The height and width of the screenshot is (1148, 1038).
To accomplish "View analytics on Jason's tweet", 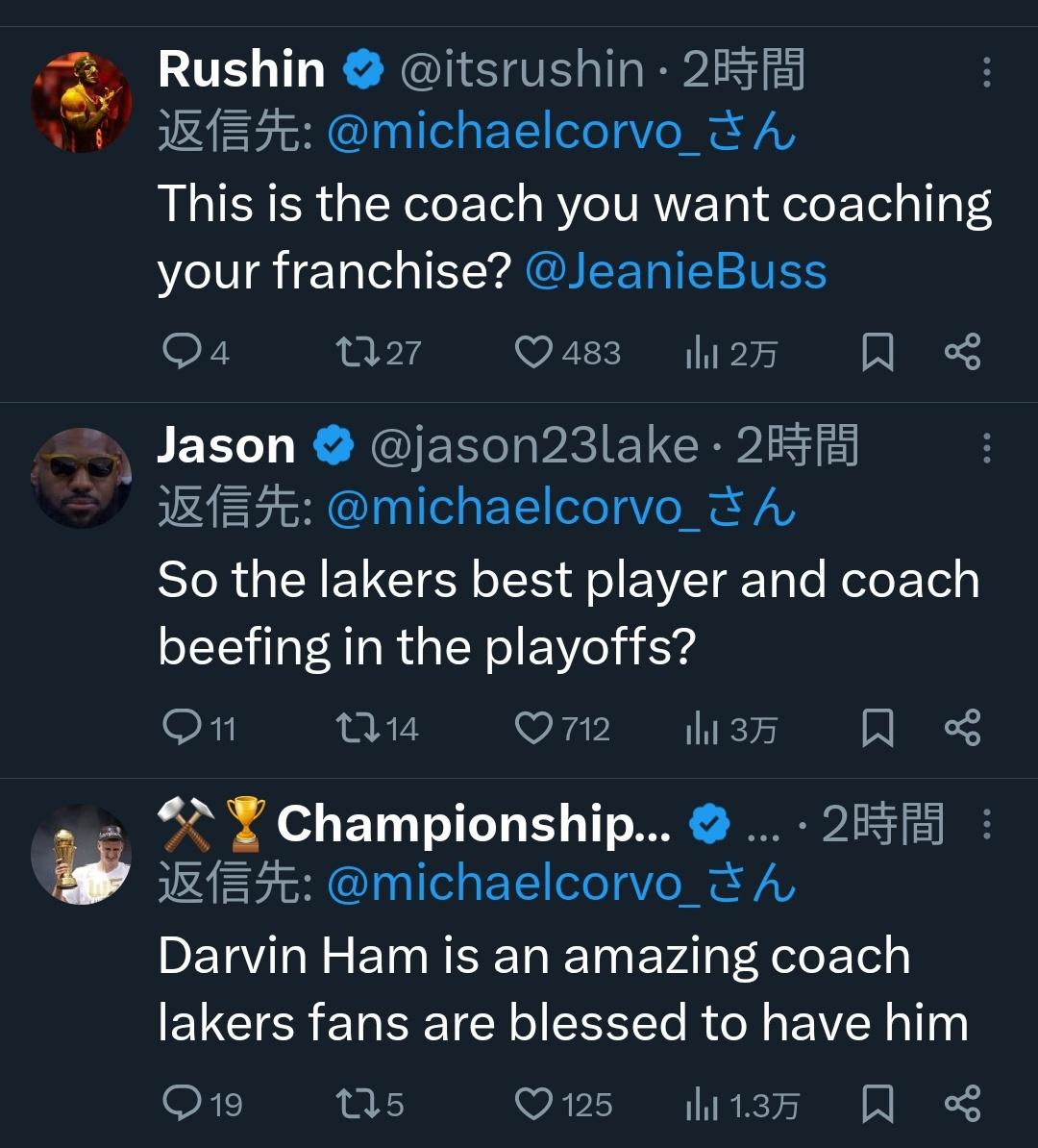I will pyautogui.click(x=703, y=730).
